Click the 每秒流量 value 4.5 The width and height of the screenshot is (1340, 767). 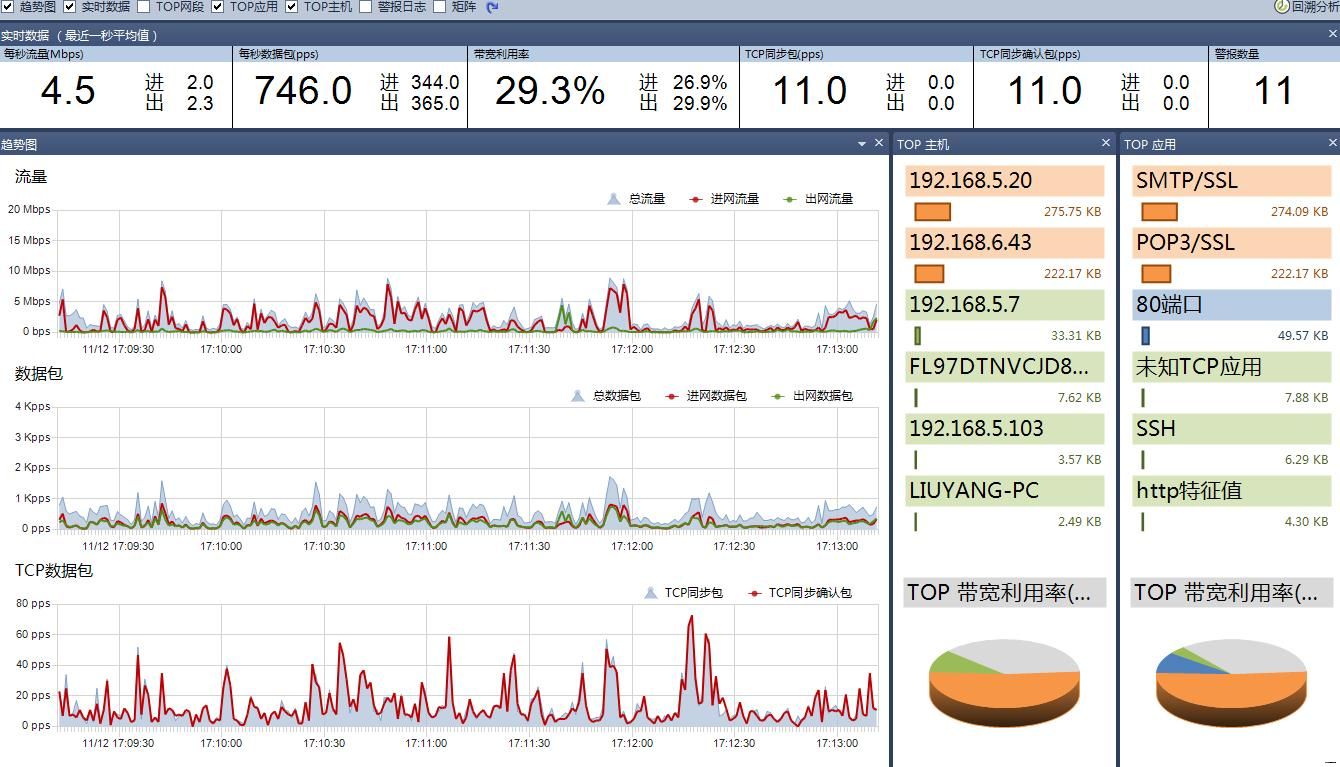tap(68, 91)
